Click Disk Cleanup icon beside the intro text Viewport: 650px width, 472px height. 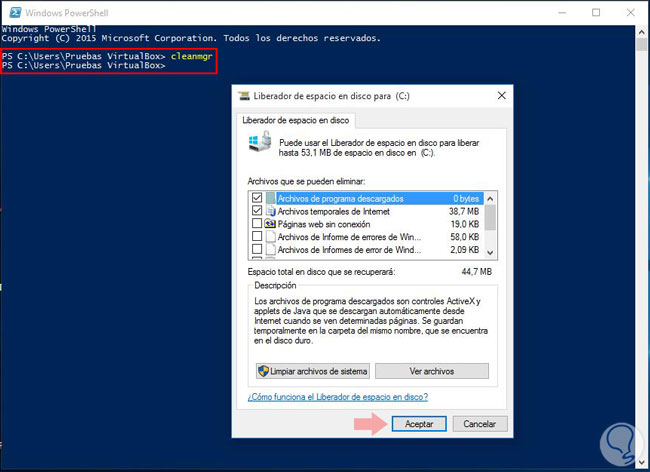(260, 141)
